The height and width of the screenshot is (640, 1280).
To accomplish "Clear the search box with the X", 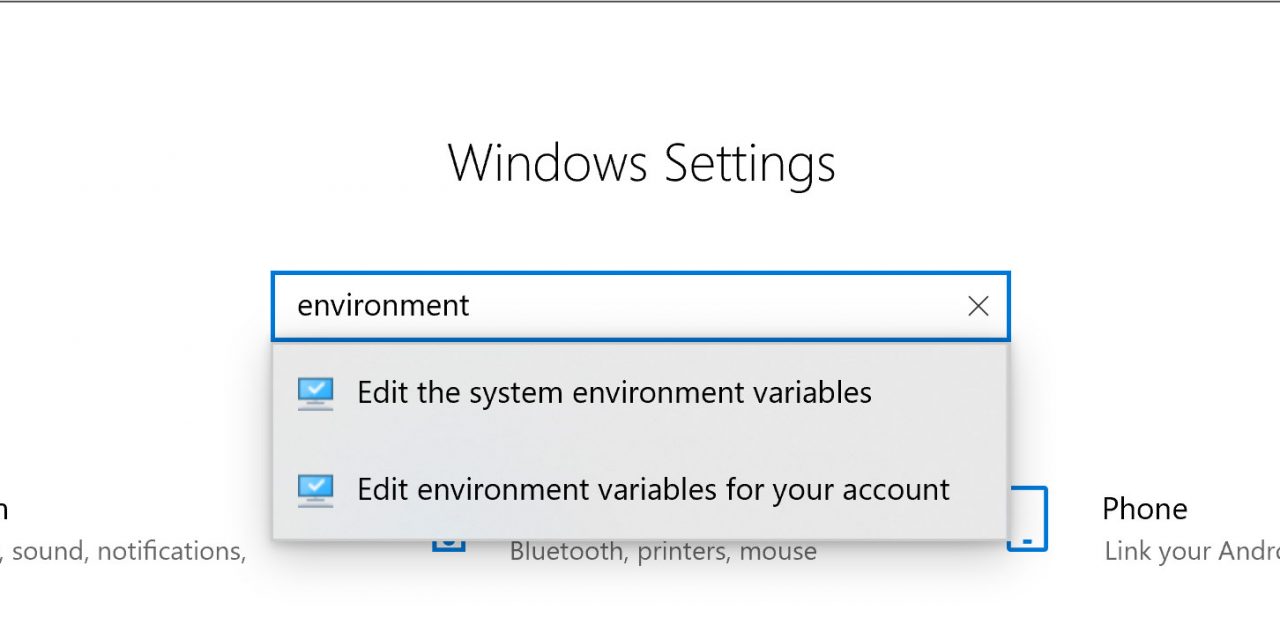I will (978, 306).
